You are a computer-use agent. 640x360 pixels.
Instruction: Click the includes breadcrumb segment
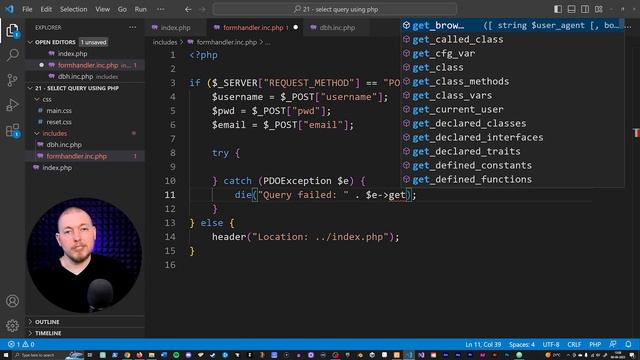(x=164, y=42)
